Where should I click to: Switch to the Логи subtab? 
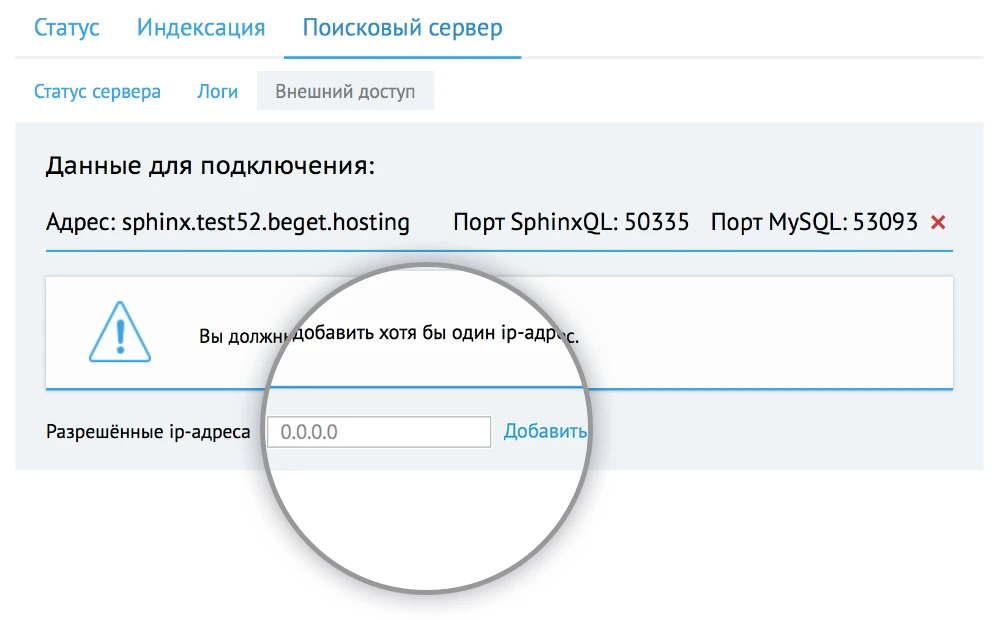click(x=217, y=91)
